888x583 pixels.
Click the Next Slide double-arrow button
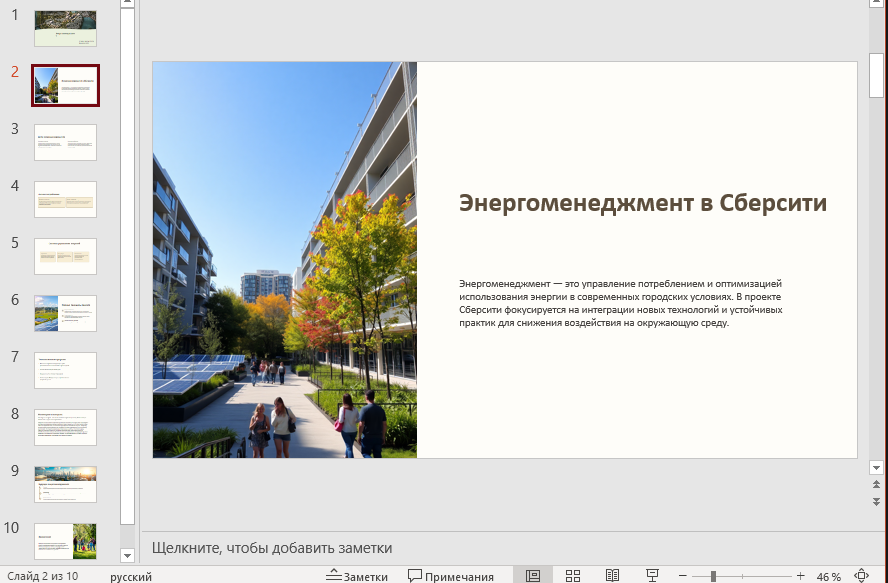coord(877,502)
